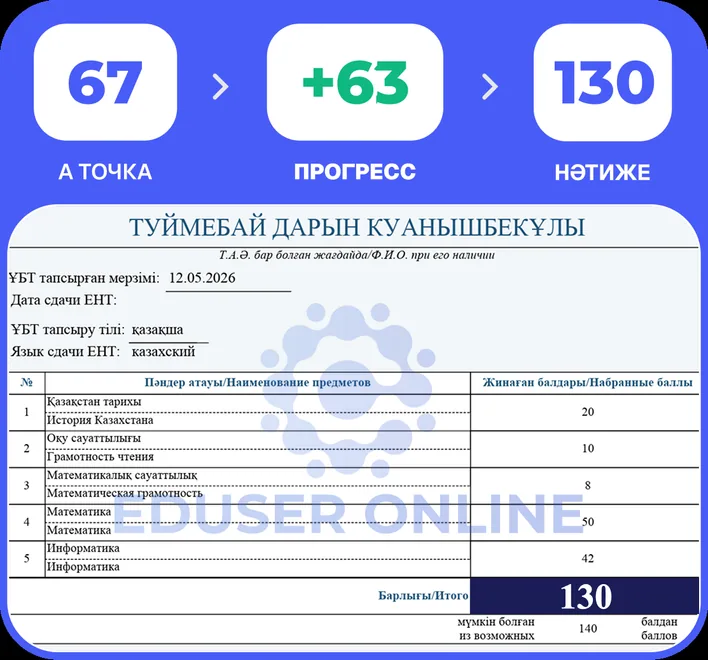This screenshot has height=660, width=708.
Task: Click the dark total box showing 130
Action: [585, 596]
